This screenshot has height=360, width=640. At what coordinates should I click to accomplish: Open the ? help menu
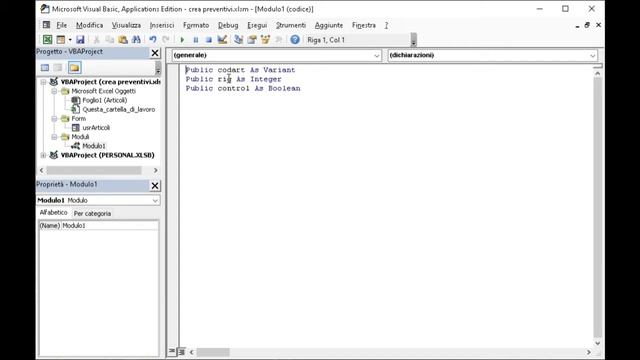(x=386, y=25)
